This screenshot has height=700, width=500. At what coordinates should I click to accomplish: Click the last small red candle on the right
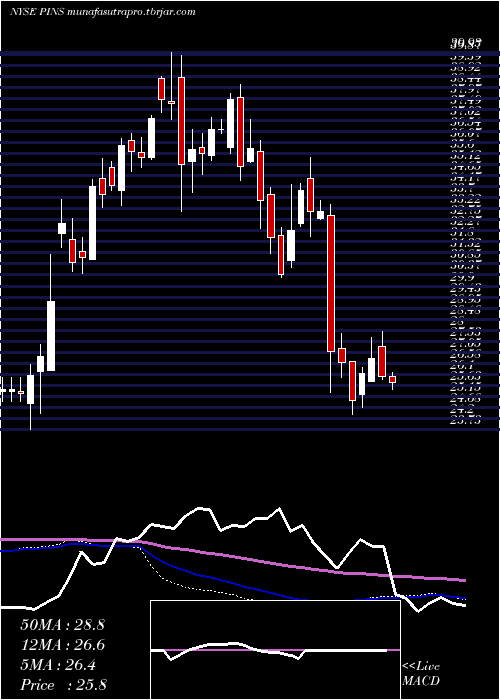(392, 379)
